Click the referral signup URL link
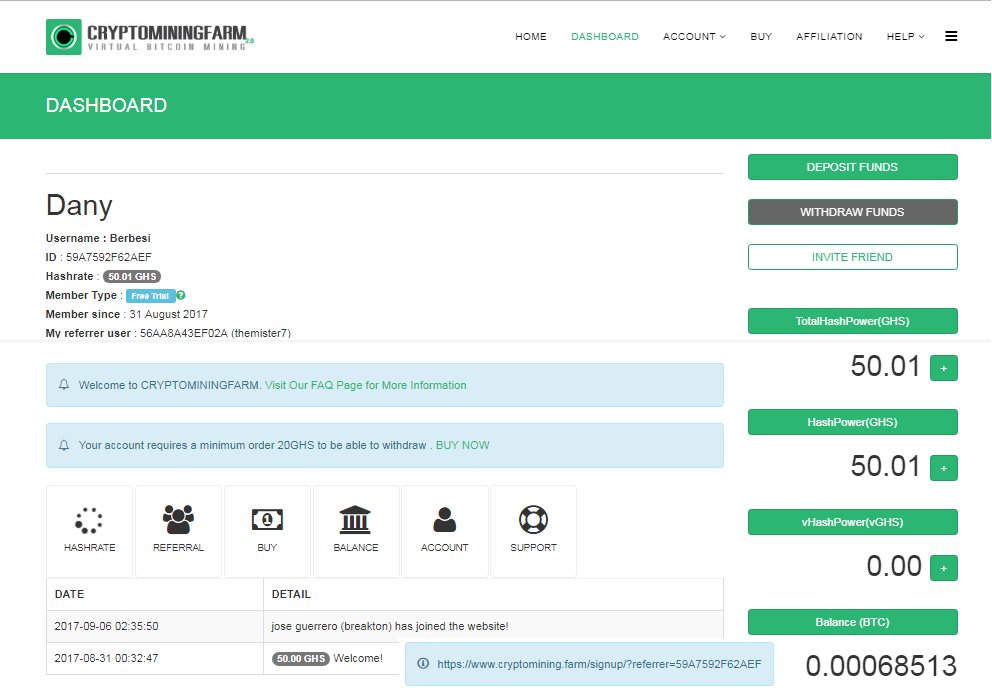This screenshot has height=691, width=992. point(599,664)
